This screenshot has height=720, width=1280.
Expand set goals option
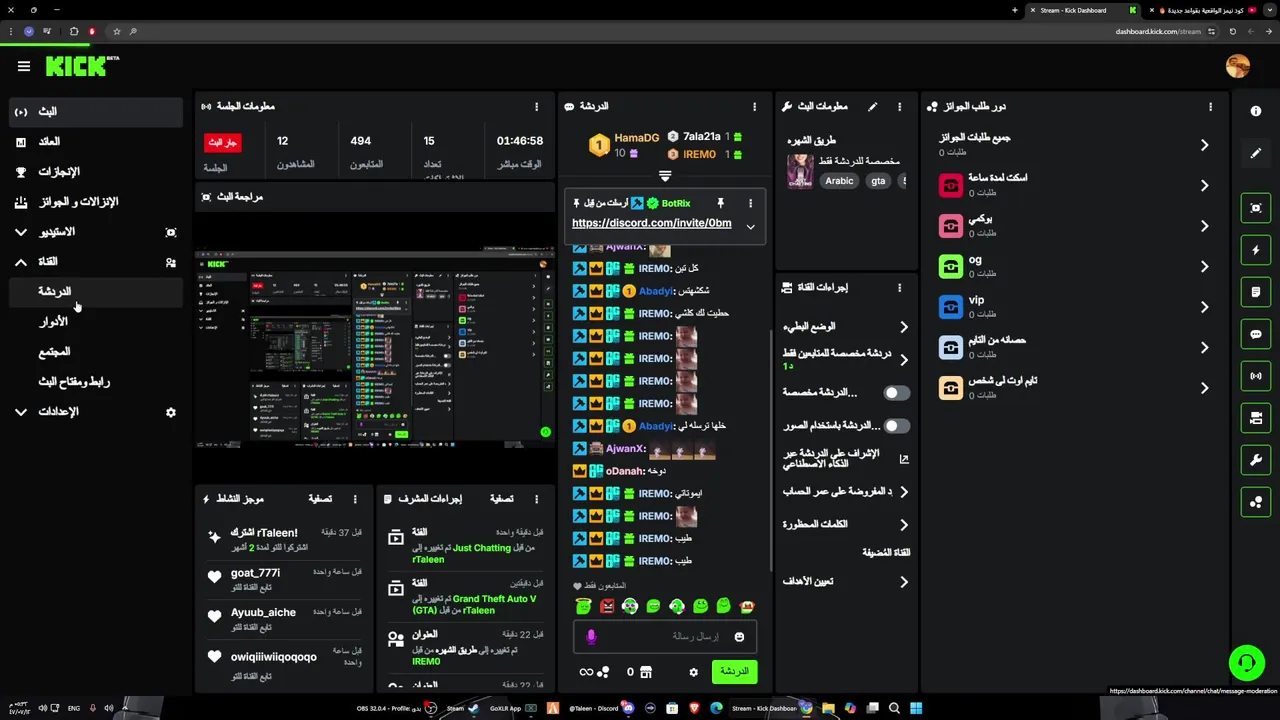[x=903, y=582]
